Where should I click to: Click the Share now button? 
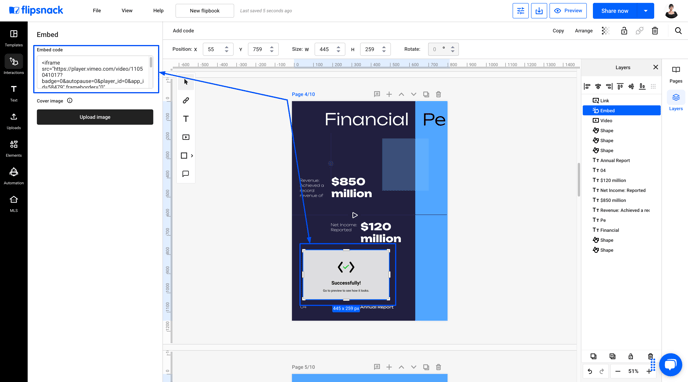pos(615,11)
